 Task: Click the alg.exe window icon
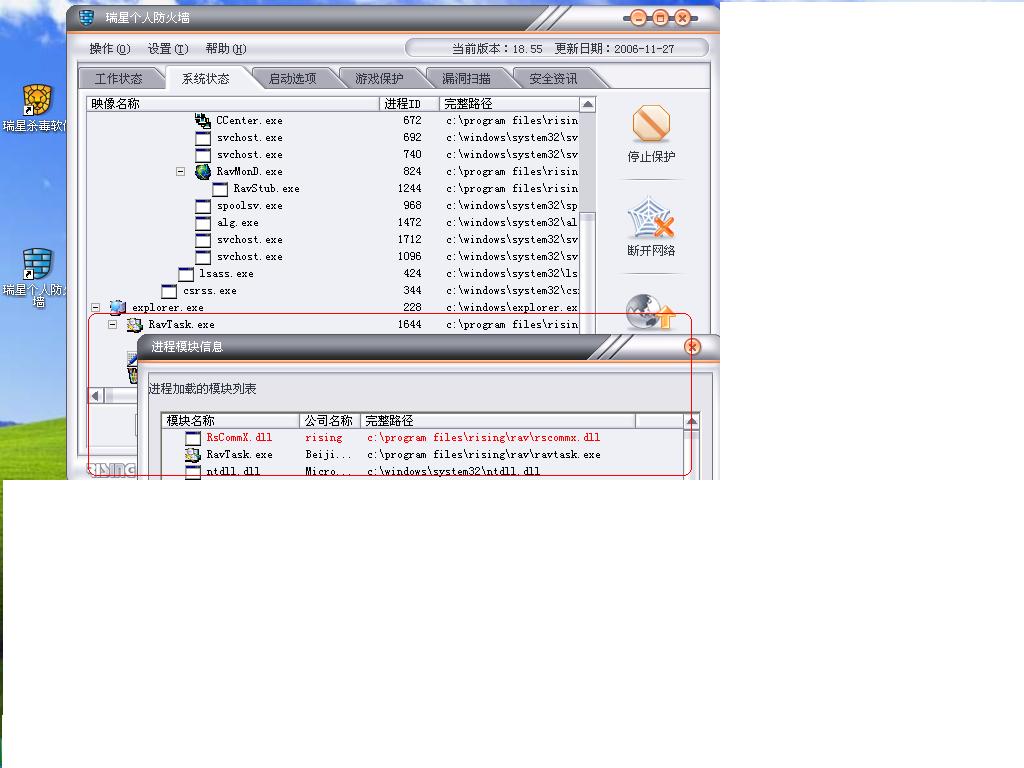(x=203, y=223)
